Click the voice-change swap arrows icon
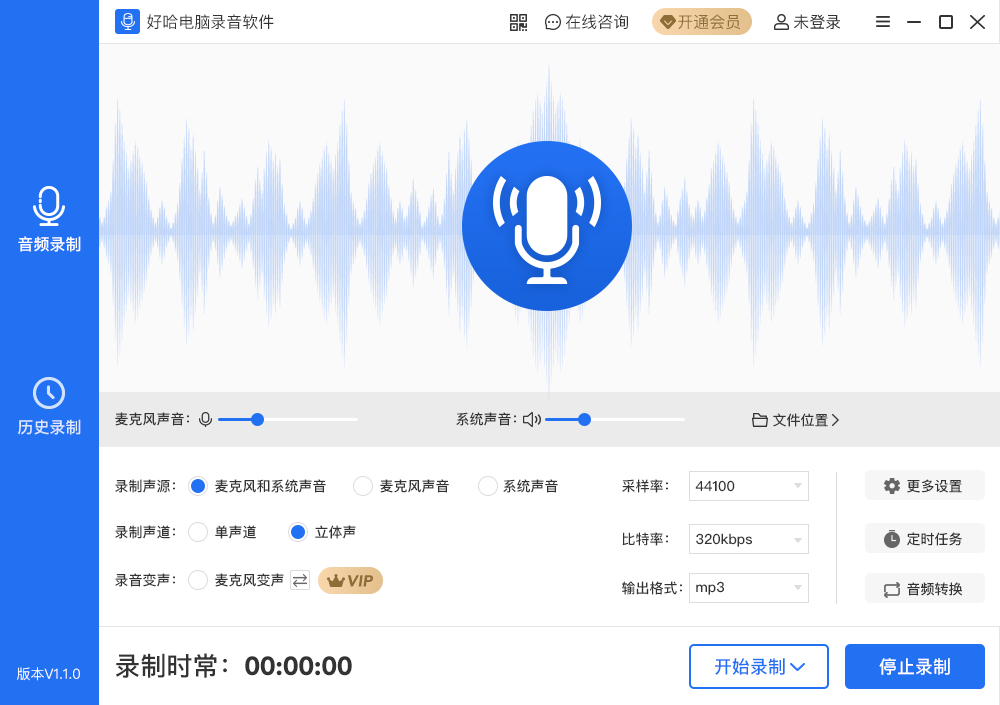Image resolution: width=1000 pixels, height=705 pixels. click(x=300, y=580)
